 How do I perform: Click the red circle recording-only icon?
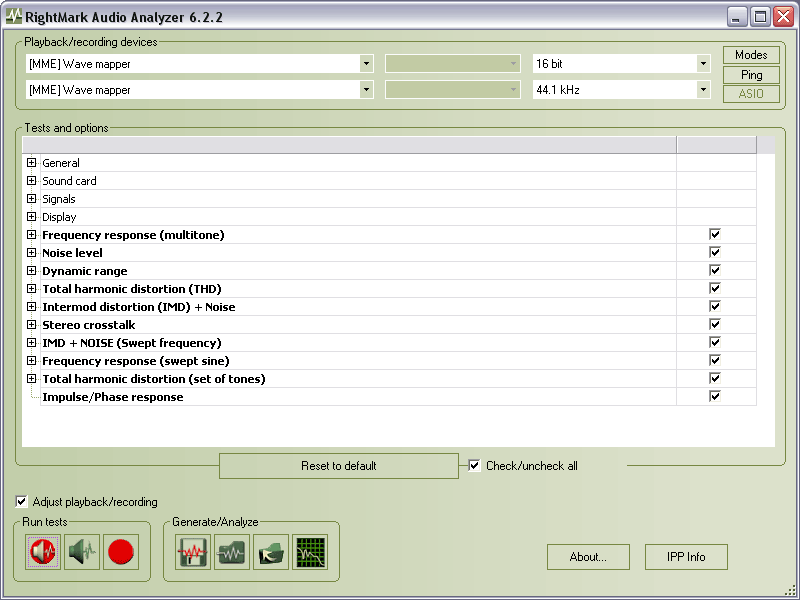coord(121,552)
